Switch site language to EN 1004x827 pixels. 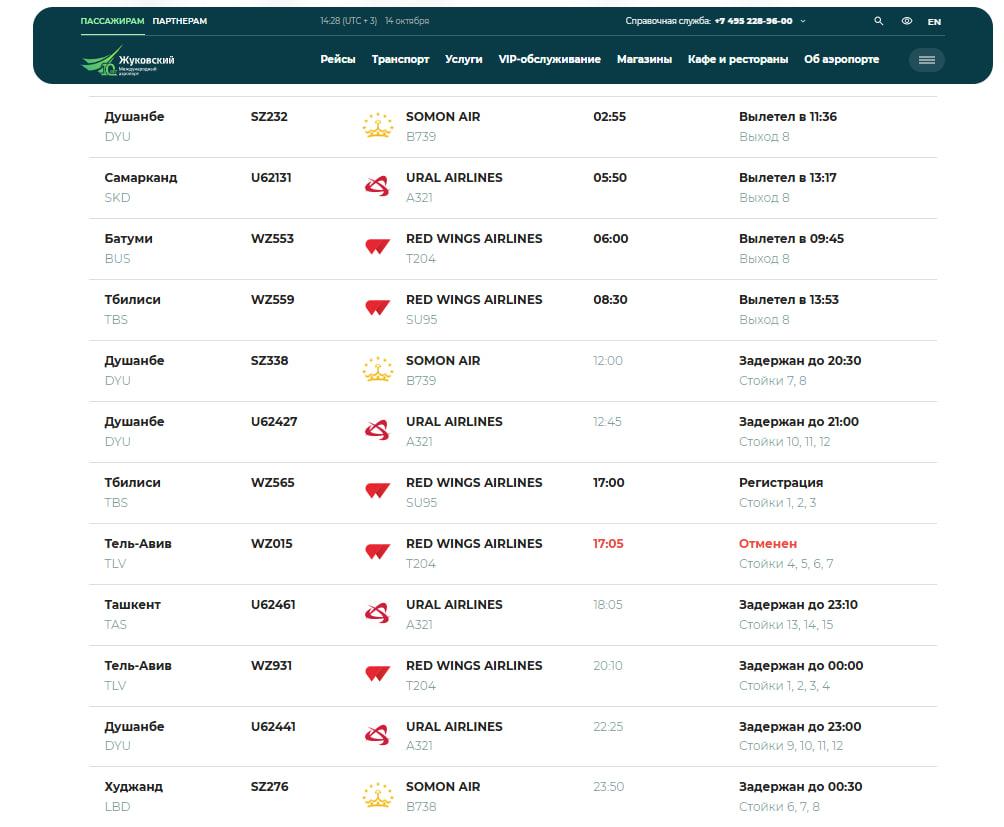pyautogui.click(x=934, y=22)
